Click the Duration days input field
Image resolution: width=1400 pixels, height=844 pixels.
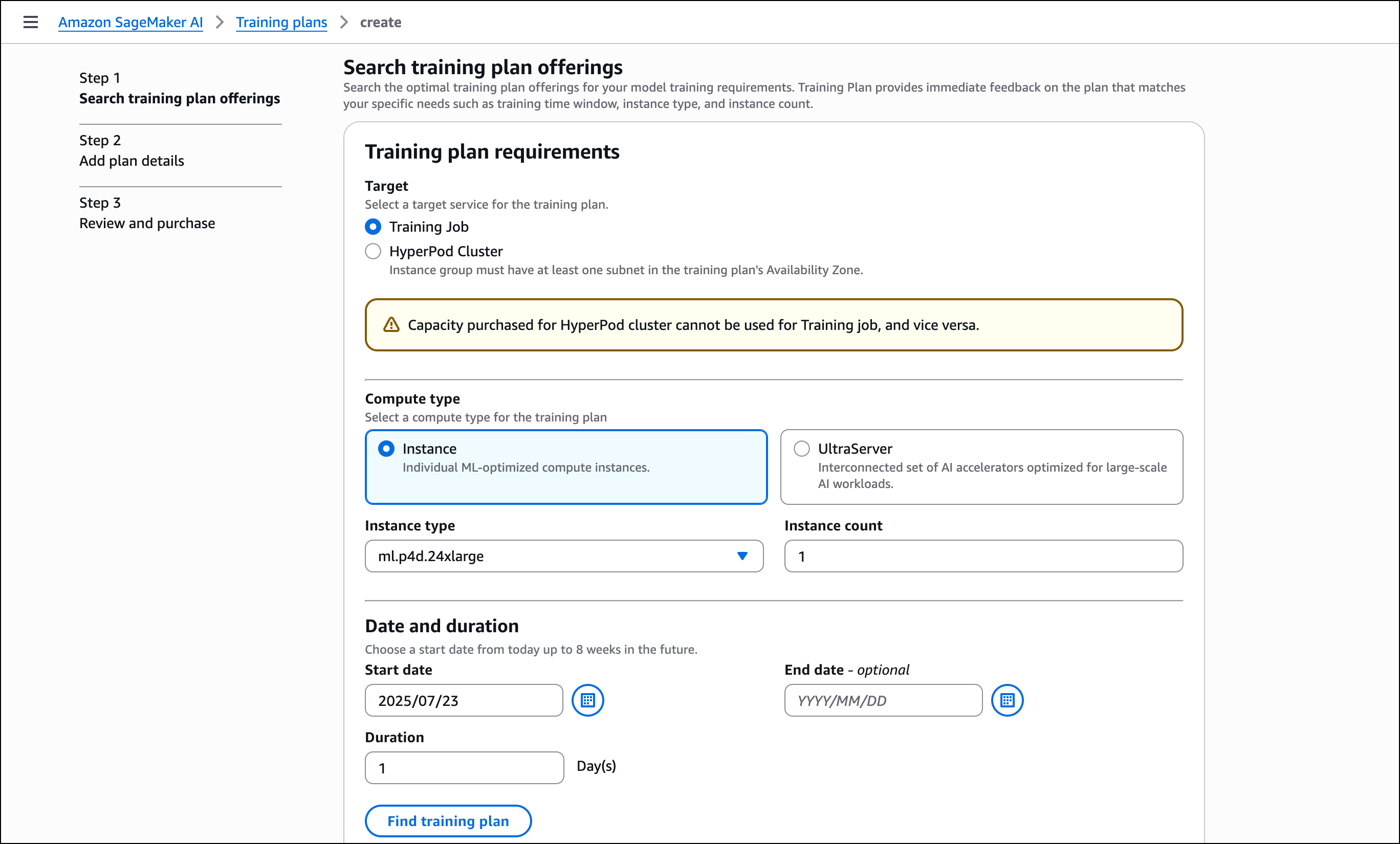464,768
